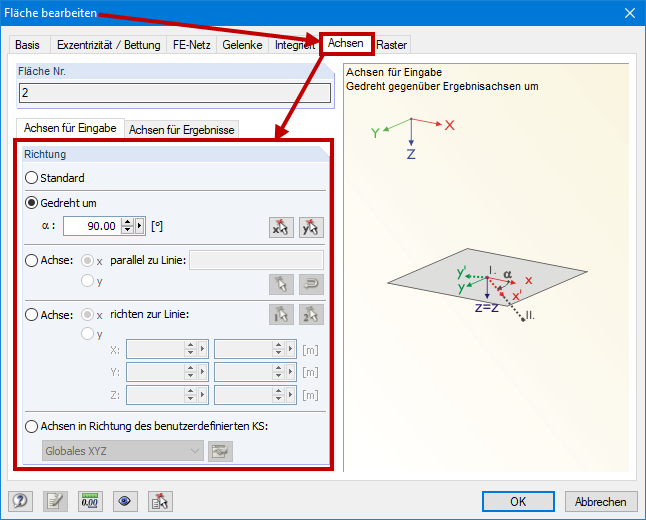Open Y second point value arrow menu
Image resolution: width=646 pixels, height=520 pixels.
(291, 372)
